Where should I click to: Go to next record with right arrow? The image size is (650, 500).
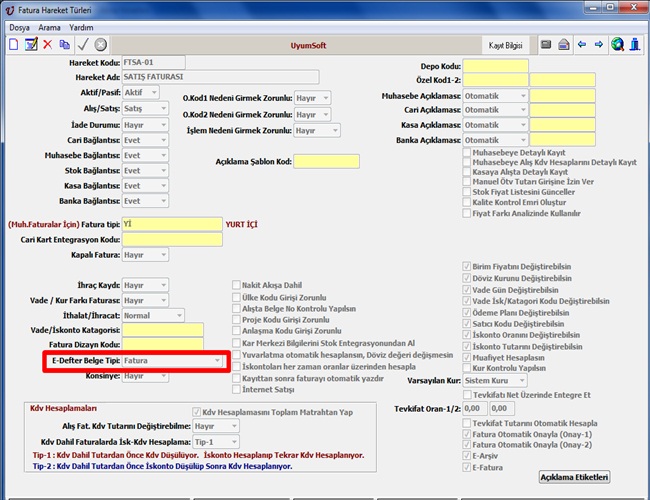[599, 44]
